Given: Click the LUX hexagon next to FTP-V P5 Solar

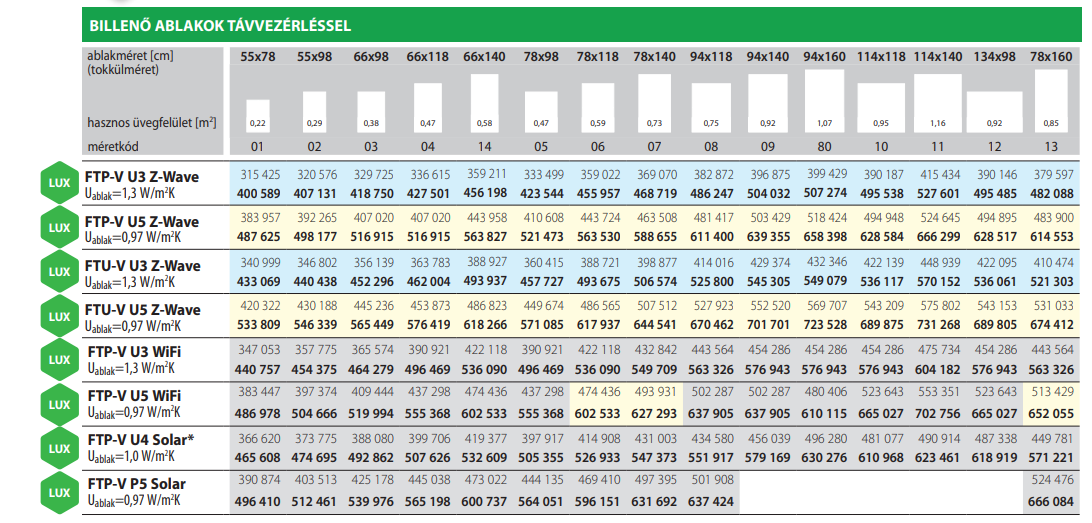Looking at the screenshot, I should tap(60, 492).
